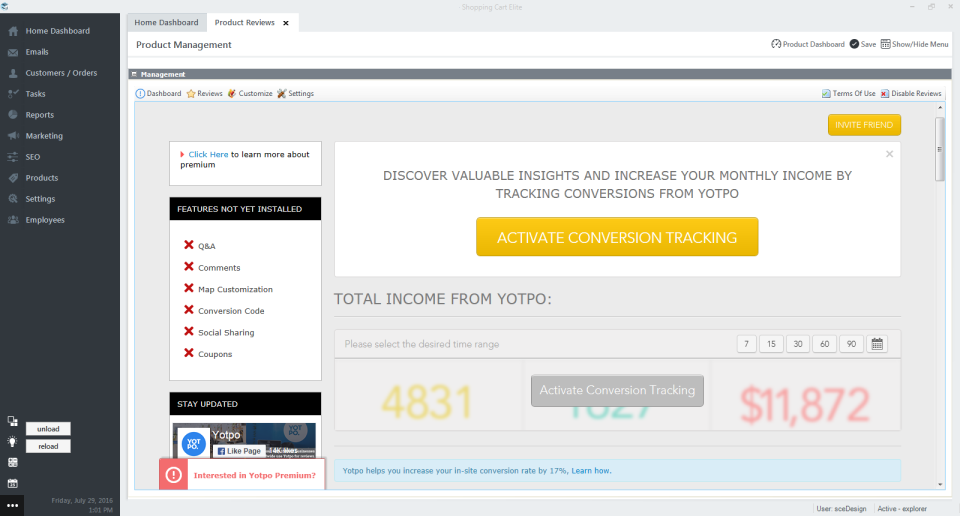Open the Tasks sidebar item
The height and width of the screenshot is (516, 960).
pyautogui.click(x=35, y=94)
